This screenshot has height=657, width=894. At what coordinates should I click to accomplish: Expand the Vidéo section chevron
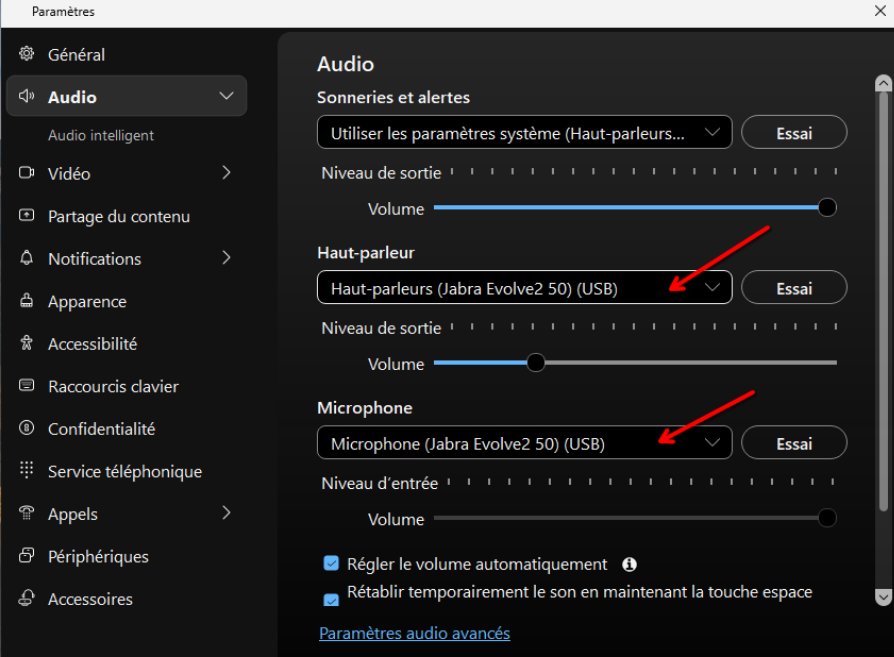pos(226,172)
